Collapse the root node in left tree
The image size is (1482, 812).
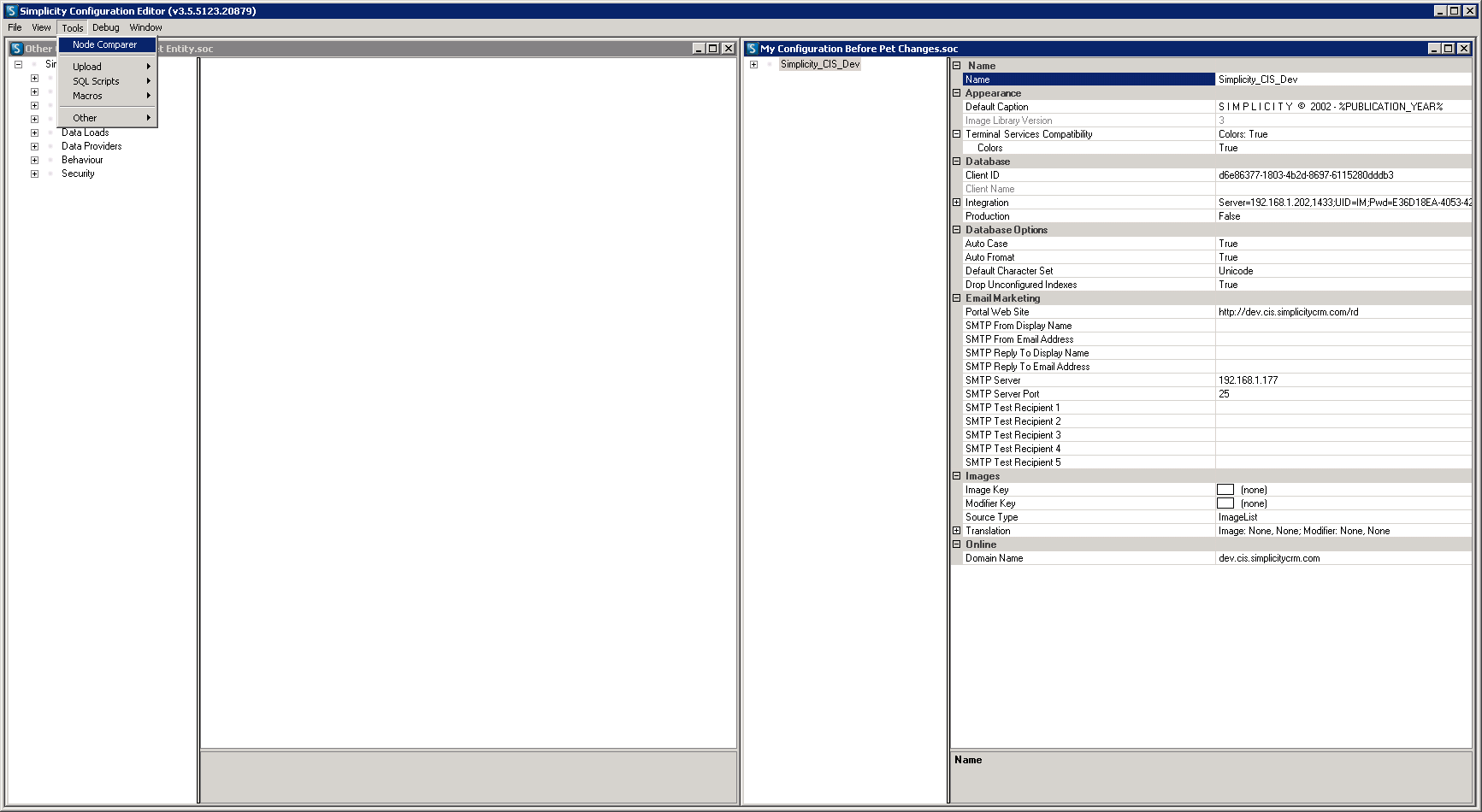tap(18, 64)
